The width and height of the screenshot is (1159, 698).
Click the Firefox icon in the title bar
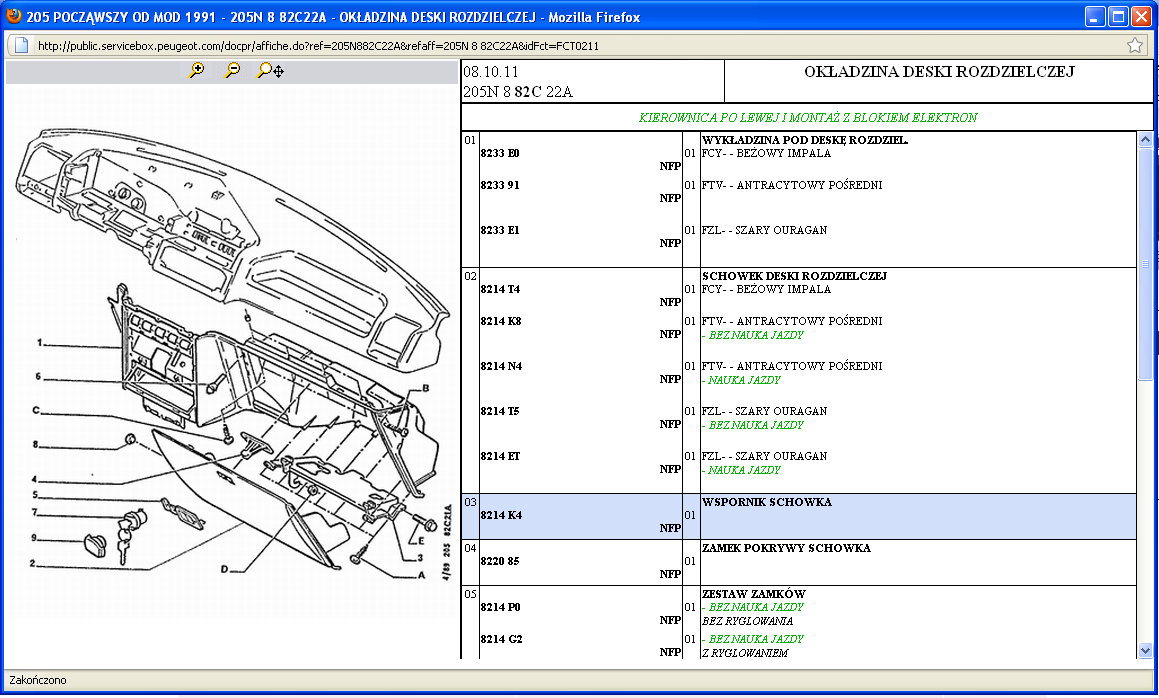pos(13,17)
